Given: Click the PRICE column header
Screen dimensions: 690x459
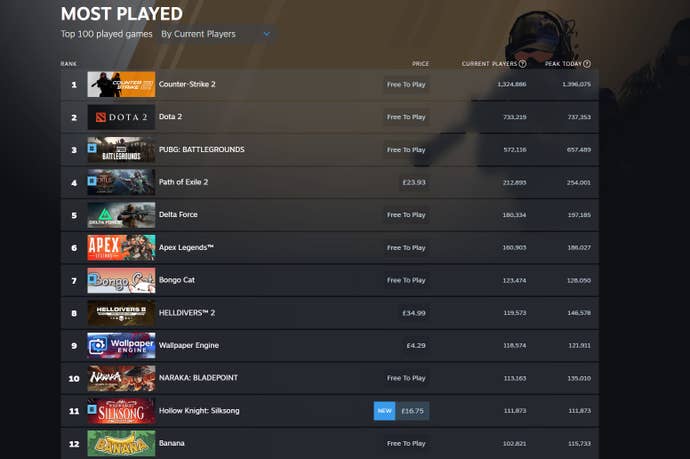Looking at the screenshot, I should 420,64.
